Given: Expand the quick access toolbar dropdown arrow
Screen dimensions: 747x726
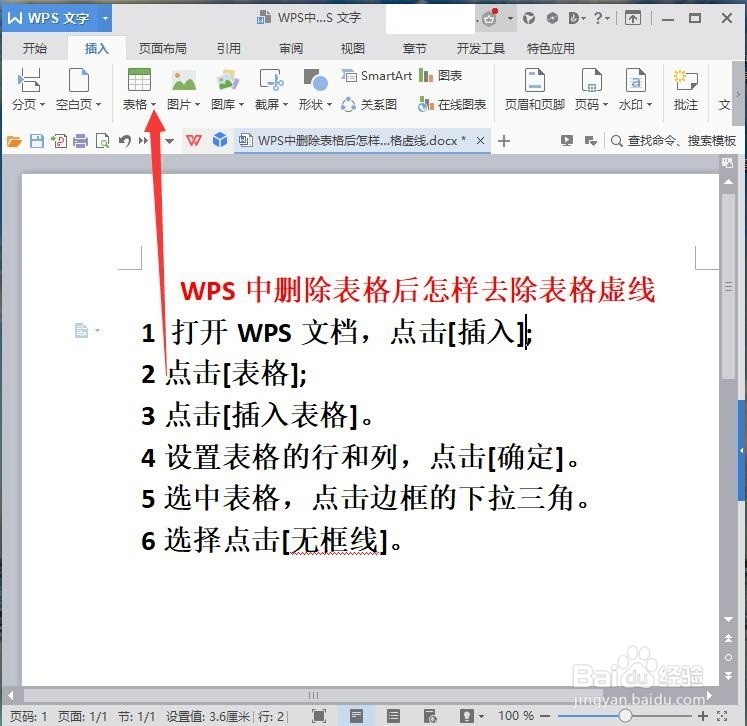Looking at the screenshot, I should click(x=169, y=141).
